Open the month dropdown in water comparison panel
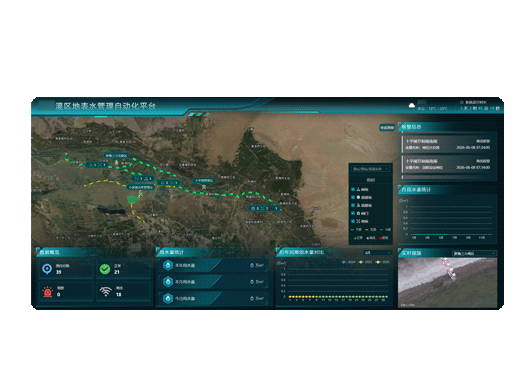Screen dimensions: 530x392 coord(378,253)
